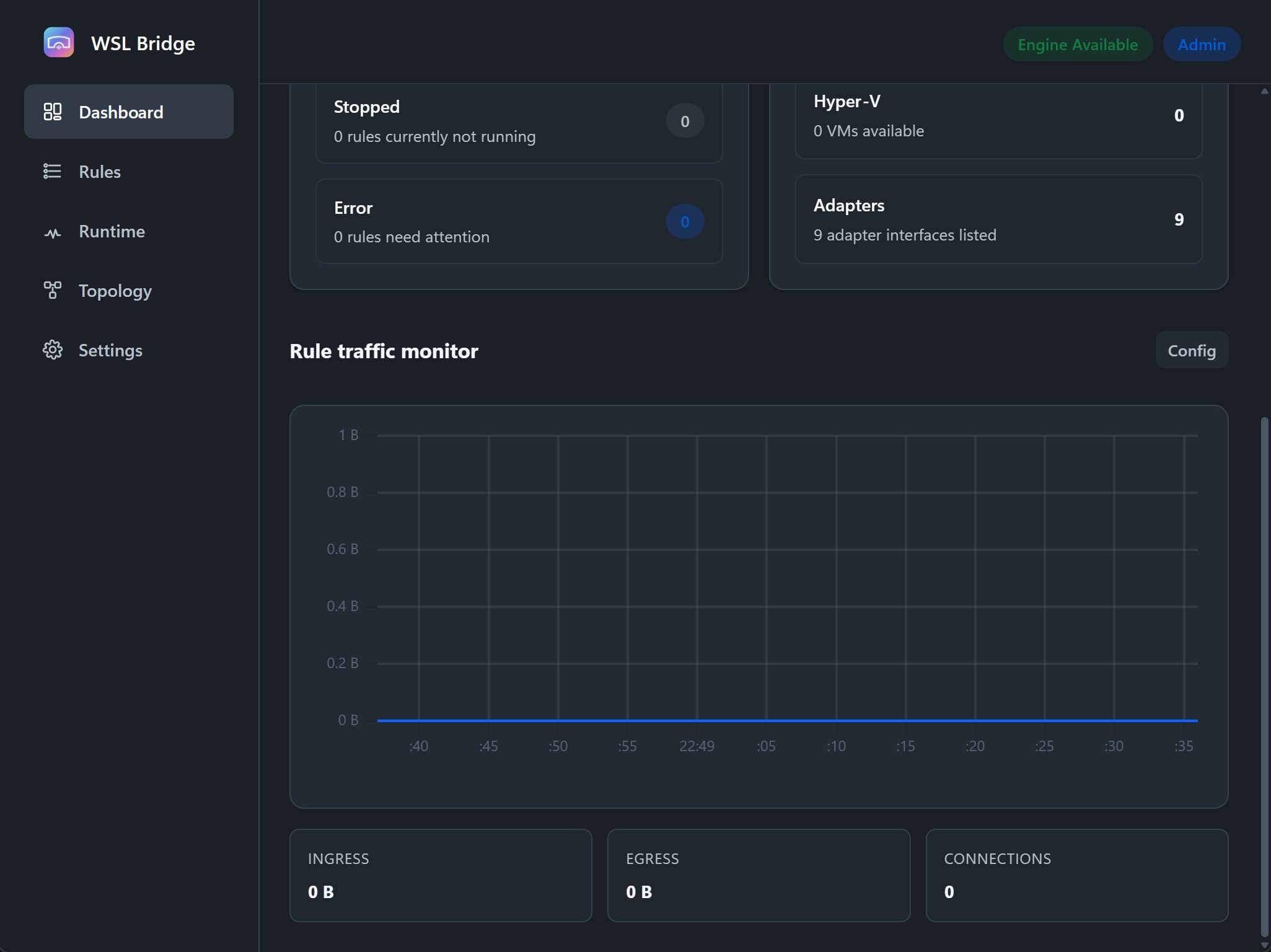Click the Dashboard grid icon
The height and width of the screenshot is (952, 1271).
pyautogui.click(x=53, y=112)
